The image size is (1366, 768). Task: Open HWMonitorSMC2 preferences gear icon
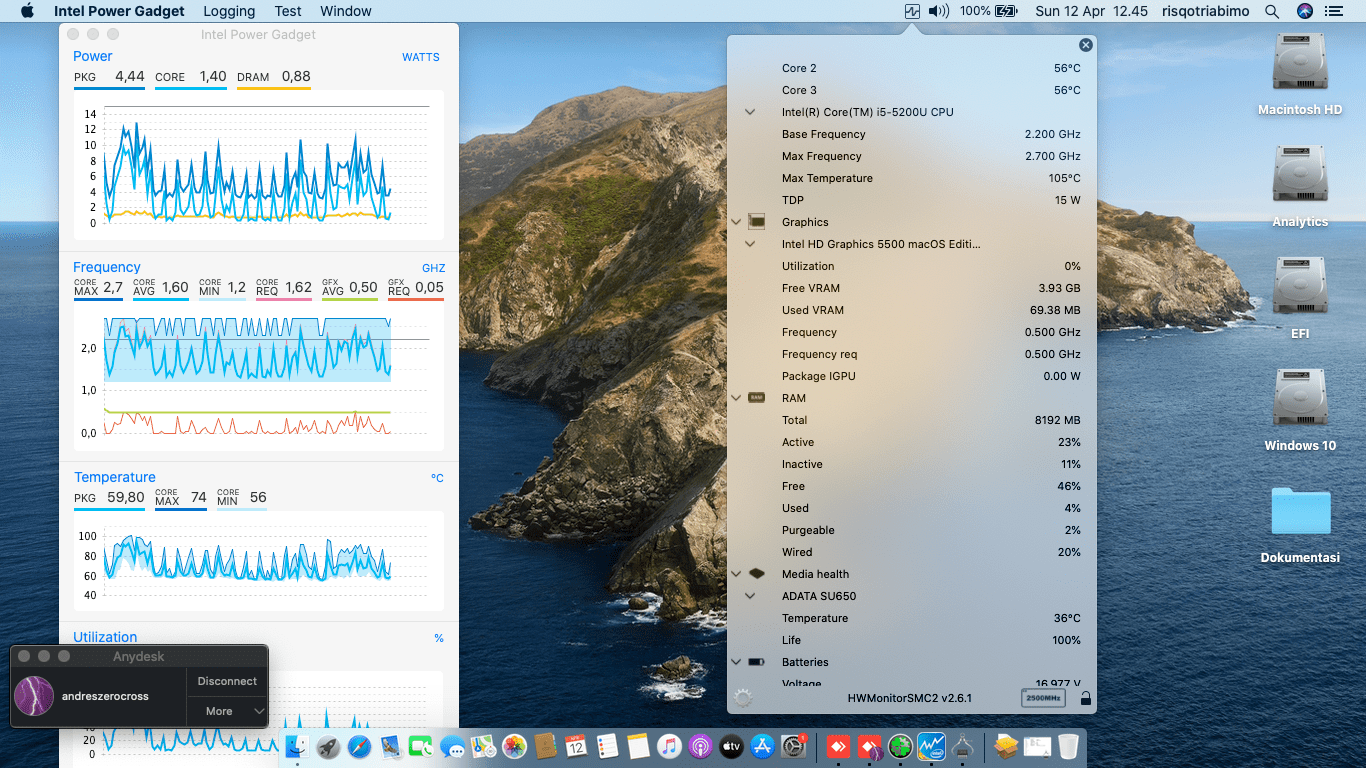point(743,698)
